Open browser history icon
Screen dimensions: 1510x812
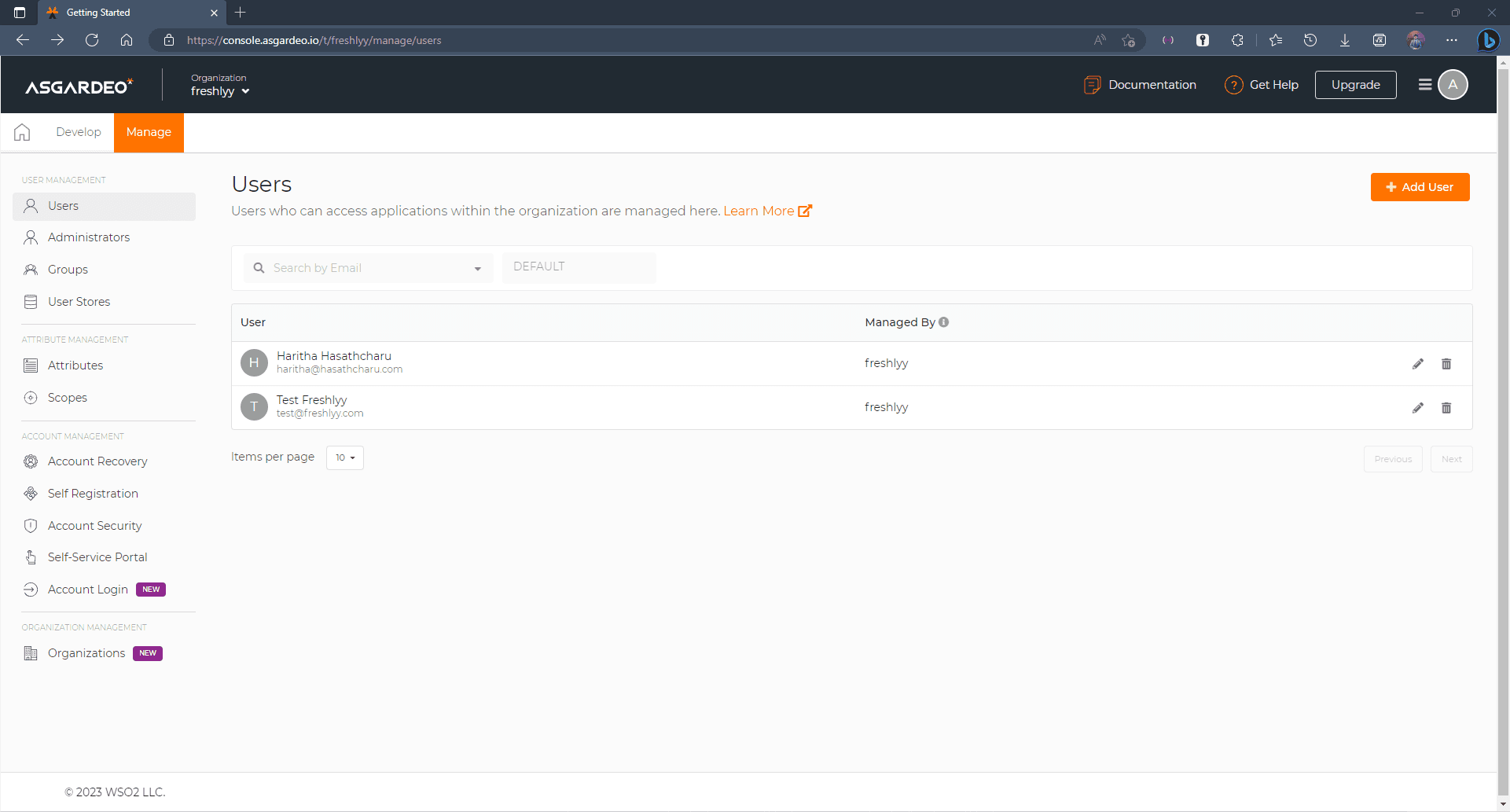click(1310, 40)
